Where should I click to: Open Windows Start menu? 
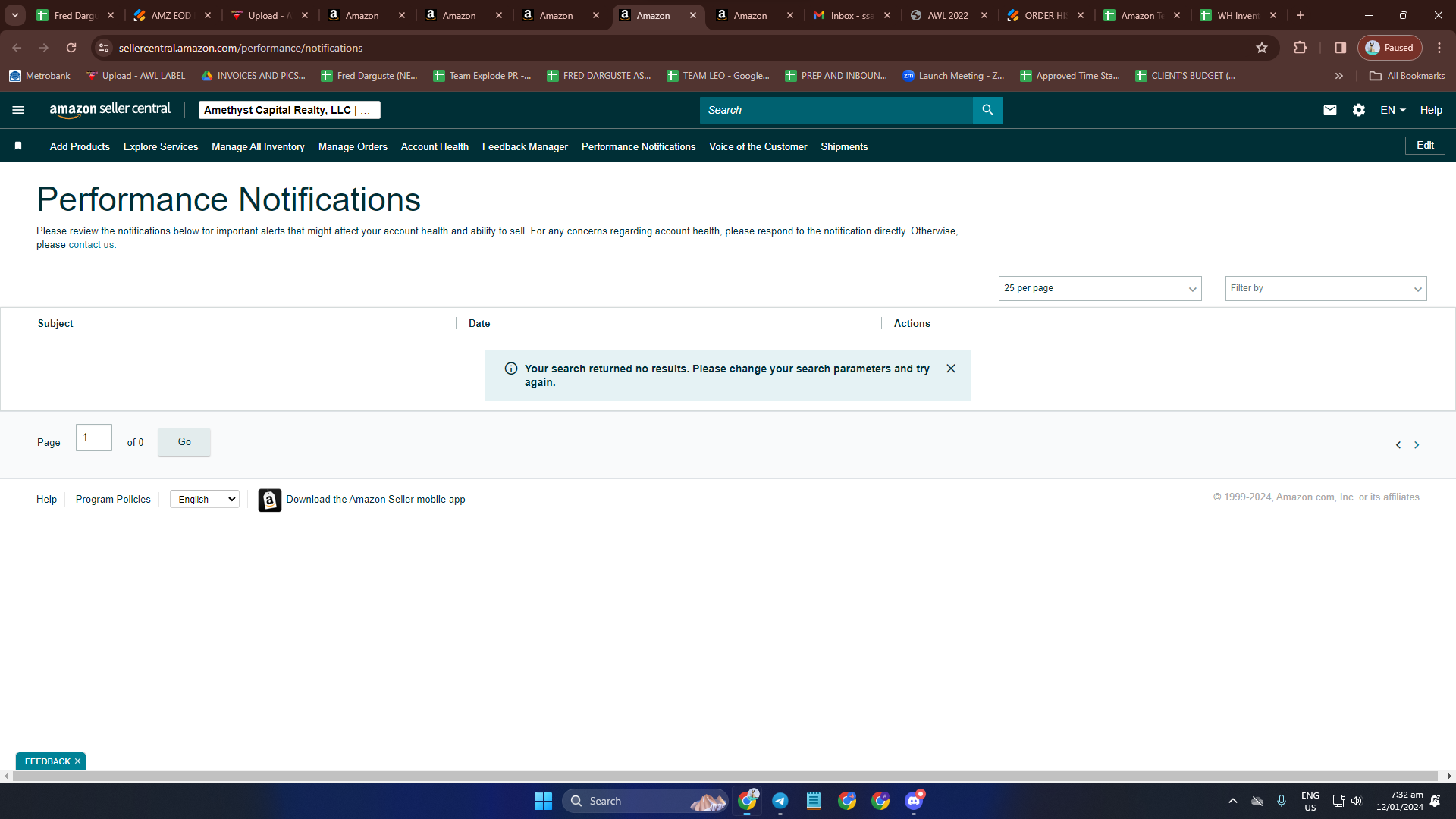coord(543,801)
